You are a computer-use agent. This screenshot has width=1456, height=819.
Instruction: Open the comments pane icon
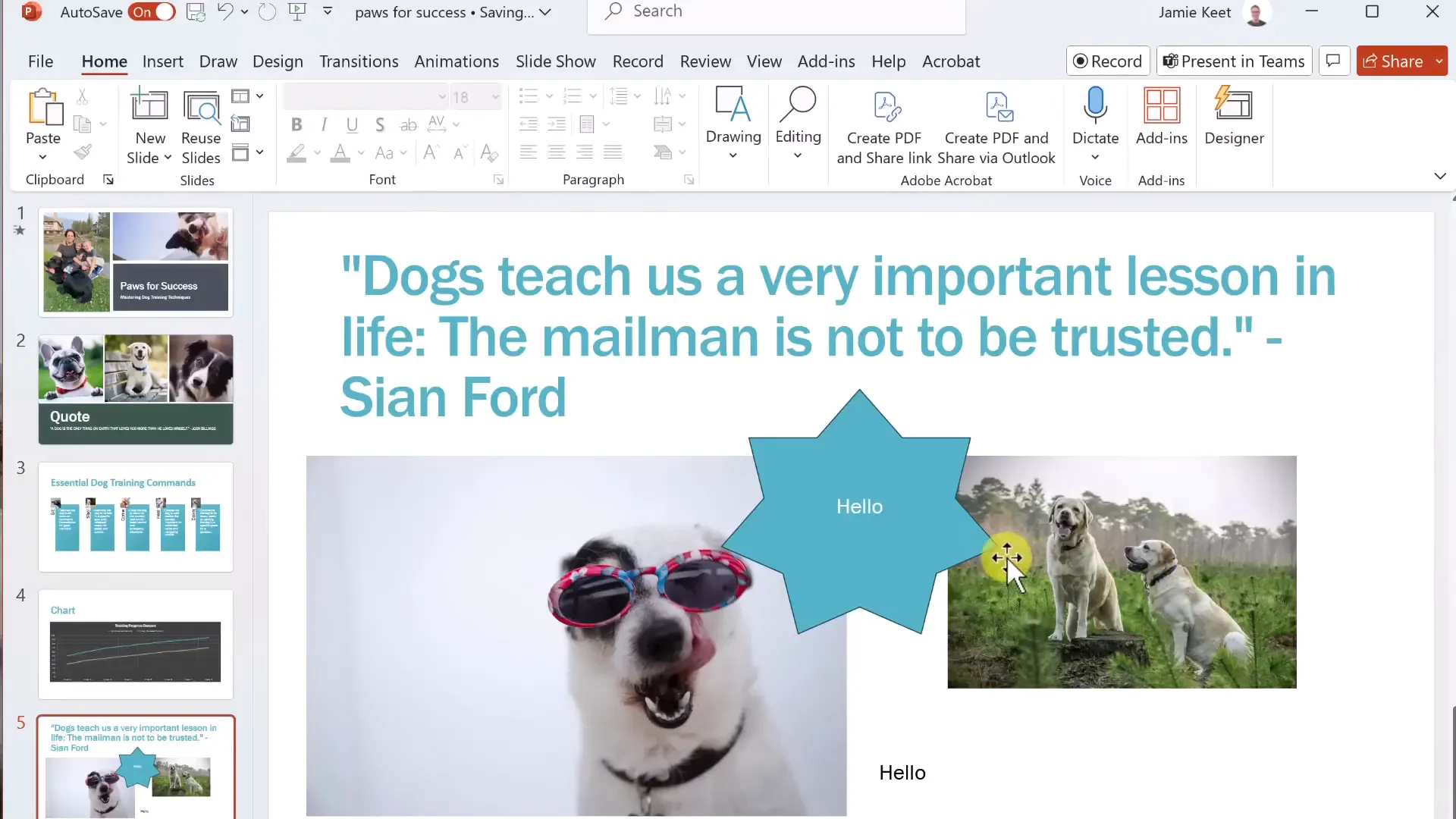(x=1333, y=61)
